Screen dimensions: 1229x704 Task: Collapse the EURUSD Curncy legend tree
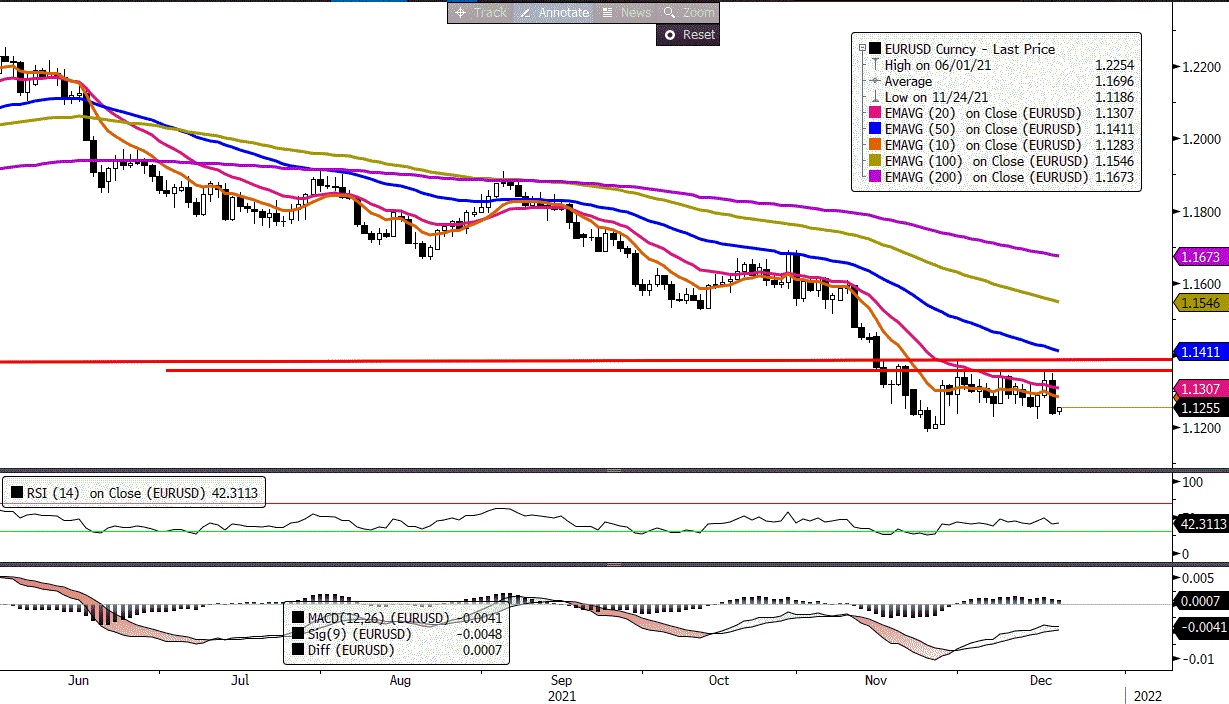(x=862, y=48)
